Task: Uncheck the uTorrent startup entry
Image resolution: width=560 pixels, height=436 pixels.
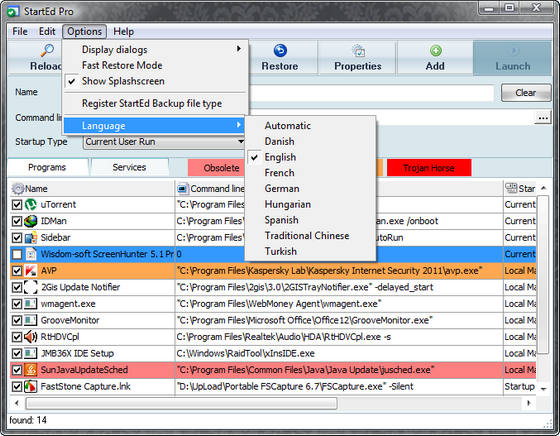Action: click(17, 205)
